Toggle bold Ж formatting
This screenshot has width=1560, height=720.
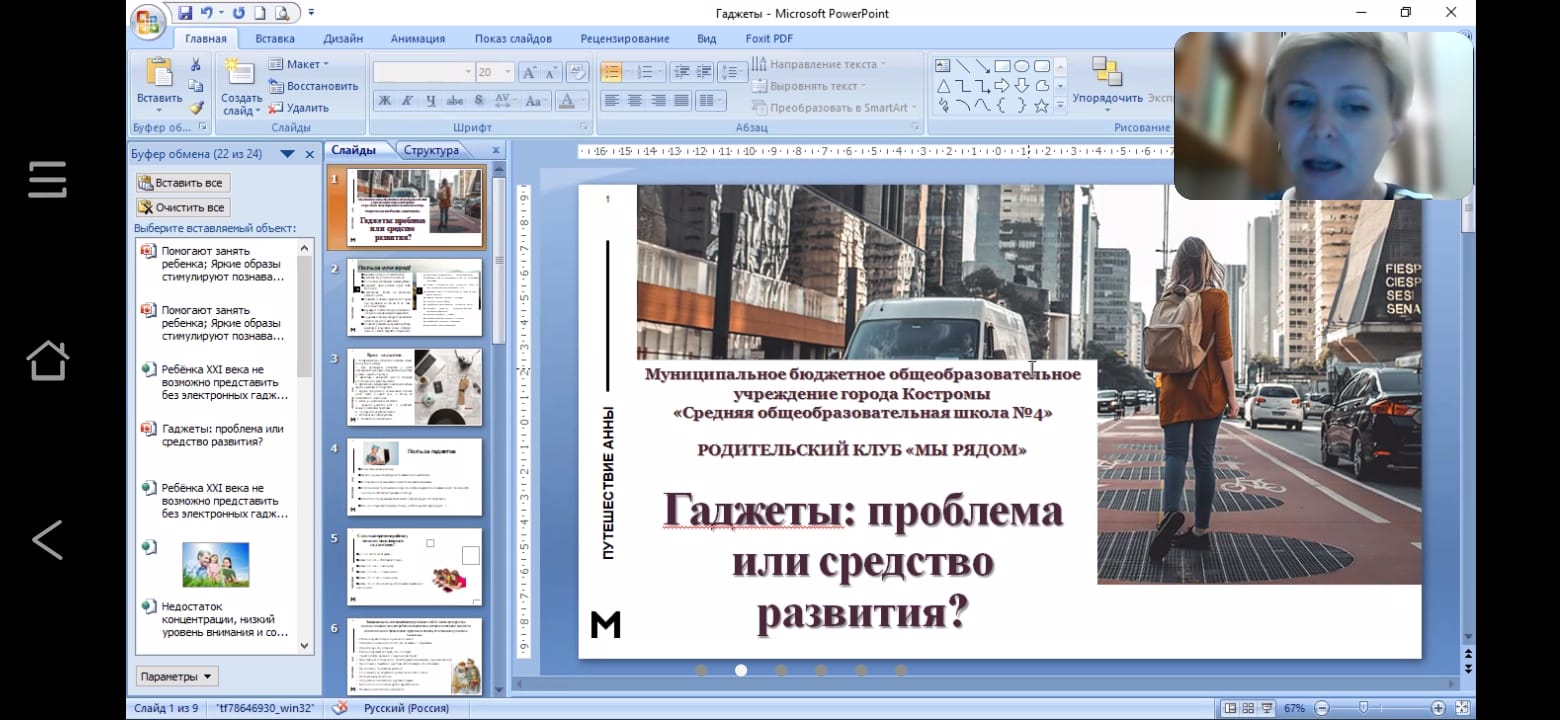tap(384, 100)
